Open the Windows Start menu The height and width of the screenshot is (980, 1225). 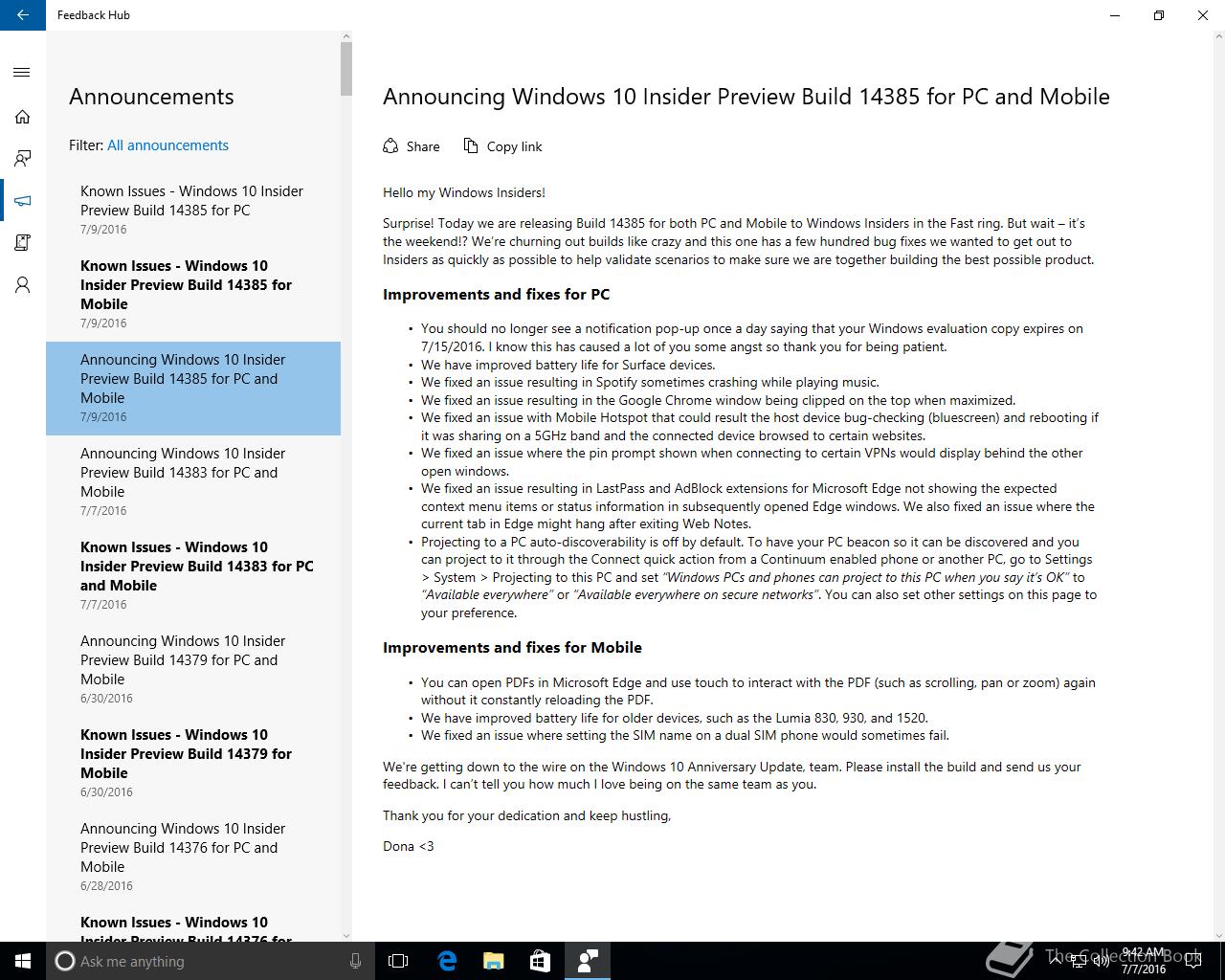23,961
